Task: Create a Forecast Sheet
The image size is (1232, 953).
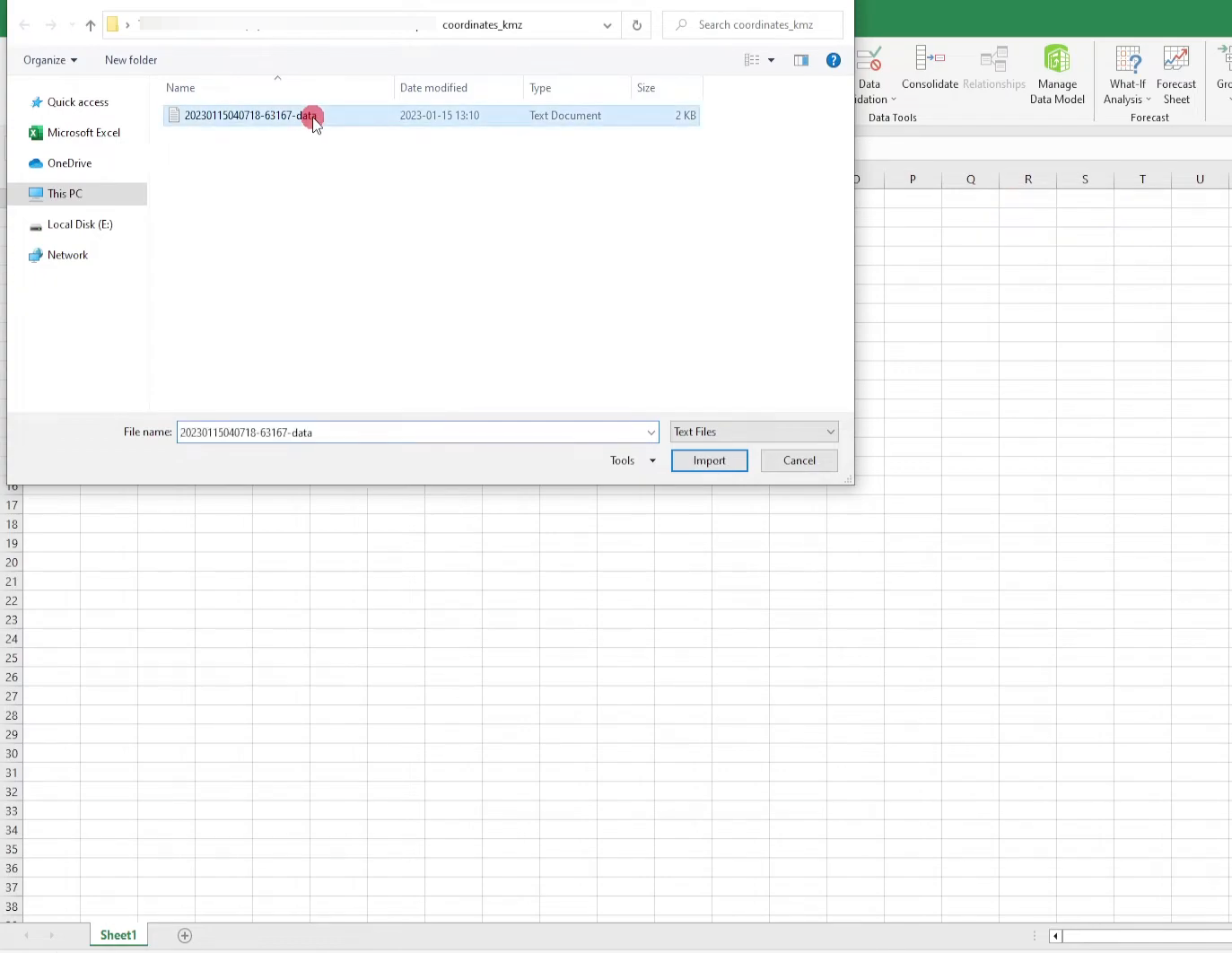Action: click(x=1175, y=75)
